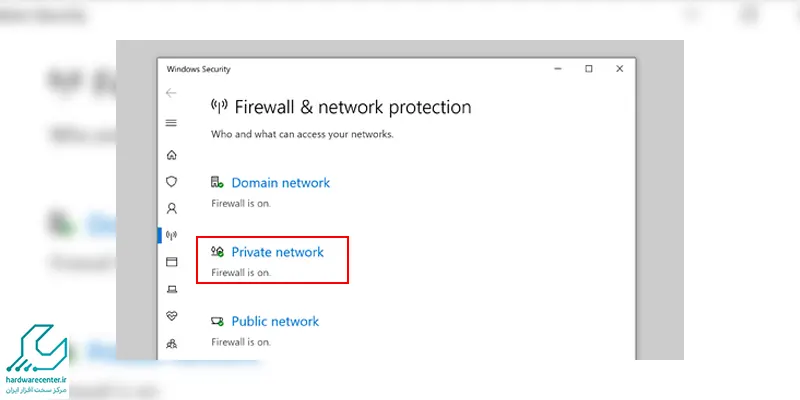Click the Public network icon
Viewport: 800px width, 400px height.
point(217,321)
